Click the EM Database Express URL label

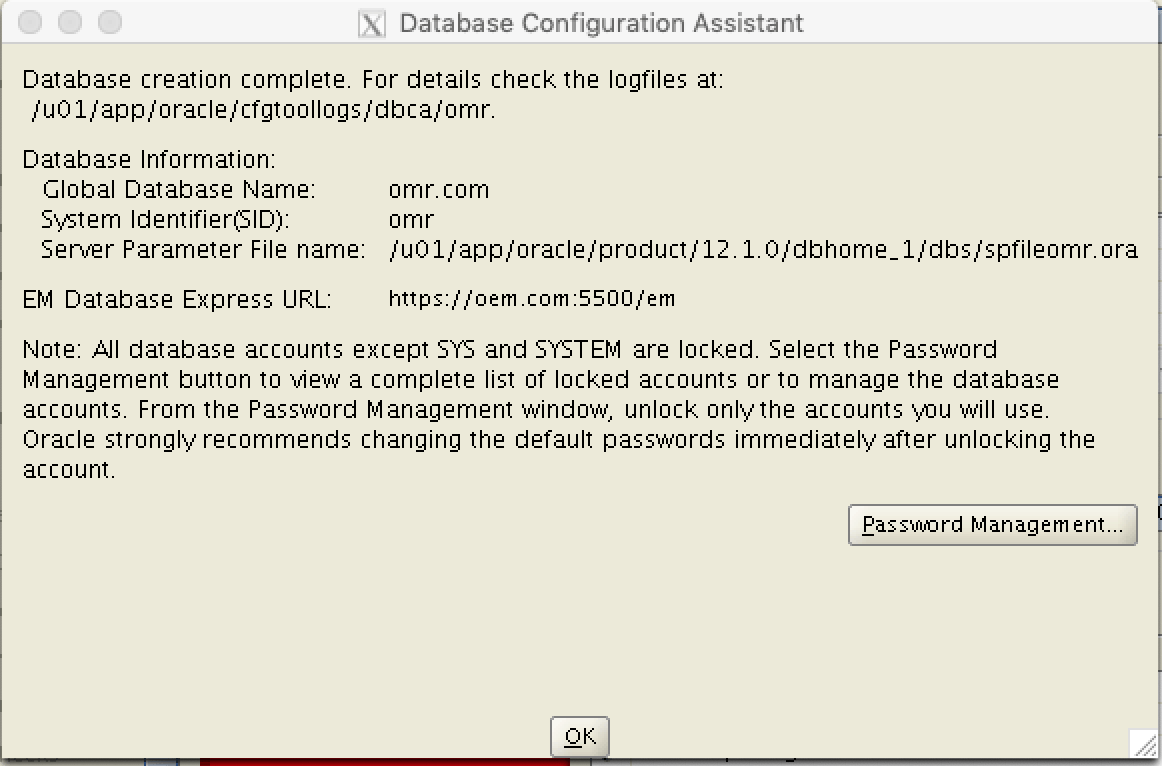pyautogui.click(x=177, y=299)
